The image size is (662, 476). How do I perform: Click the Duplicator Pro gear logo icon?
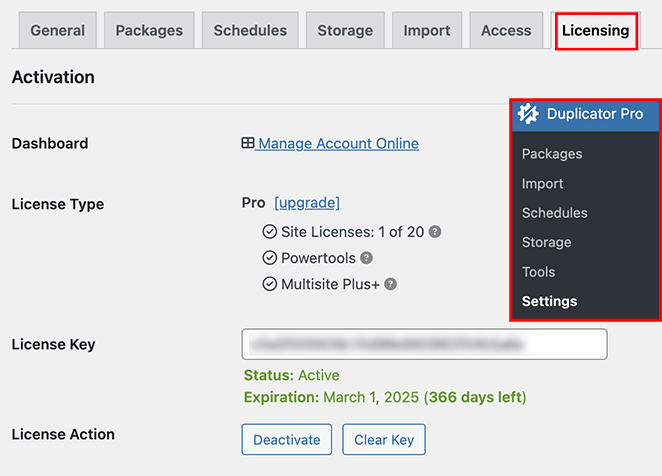click(528, 114)
